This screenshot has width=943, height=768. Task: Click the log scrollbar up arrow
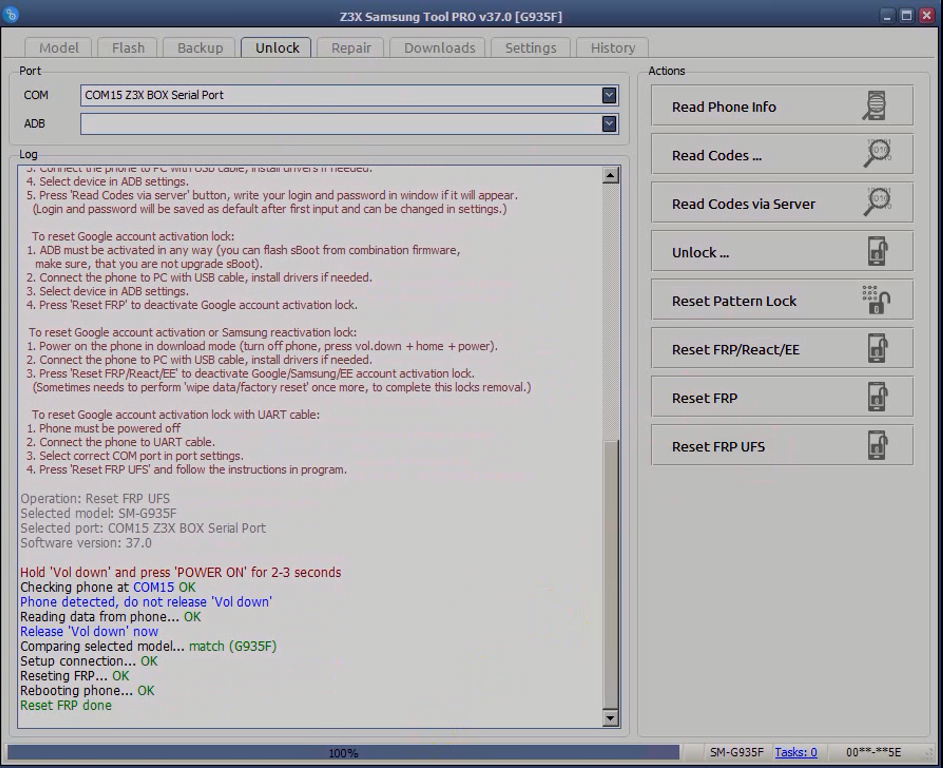610,176
